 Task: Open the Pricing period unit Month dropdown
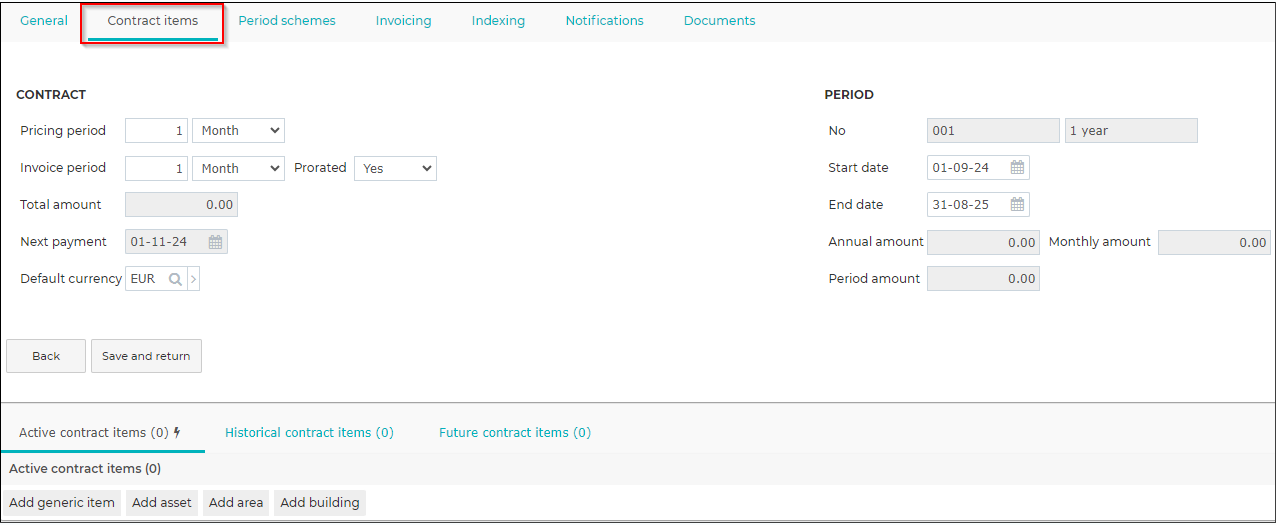click(x=238, y=131)
